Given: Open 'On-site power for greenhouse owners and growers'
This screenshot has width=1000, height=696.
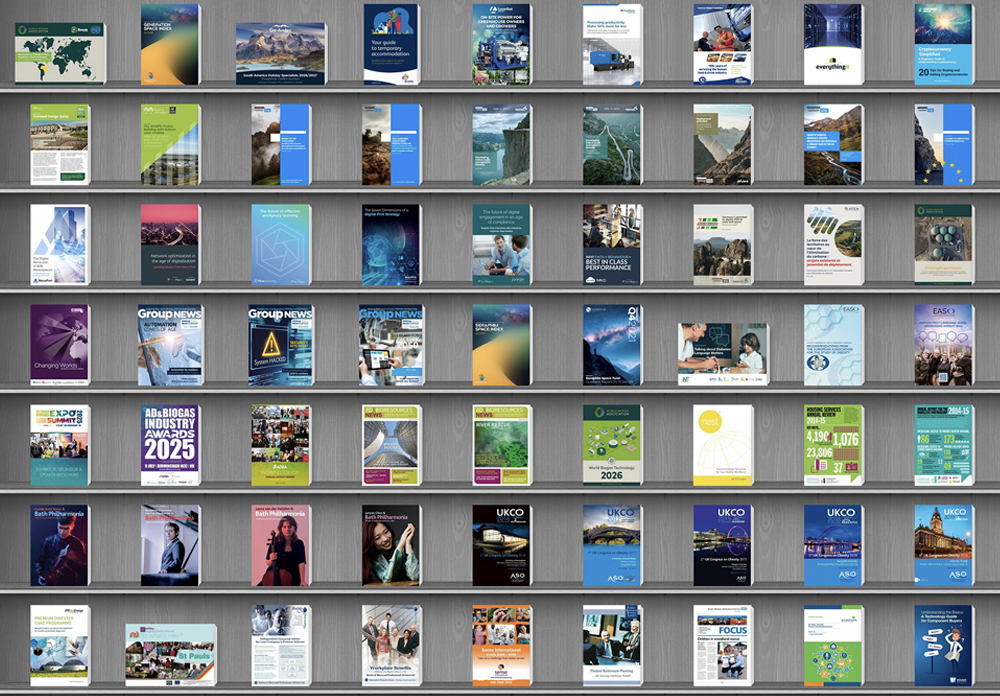Looking at the screenshot, I should tap(502, 45).
